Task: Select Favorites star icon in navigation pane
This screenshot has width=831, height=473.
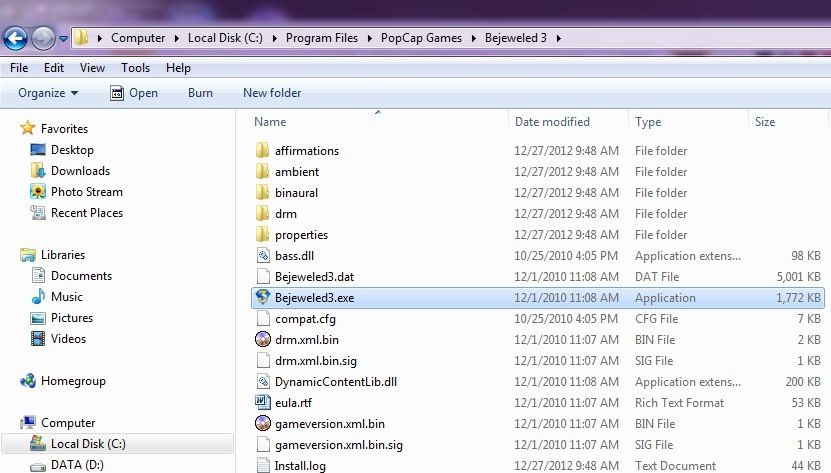Action: [x=28, y=128]
